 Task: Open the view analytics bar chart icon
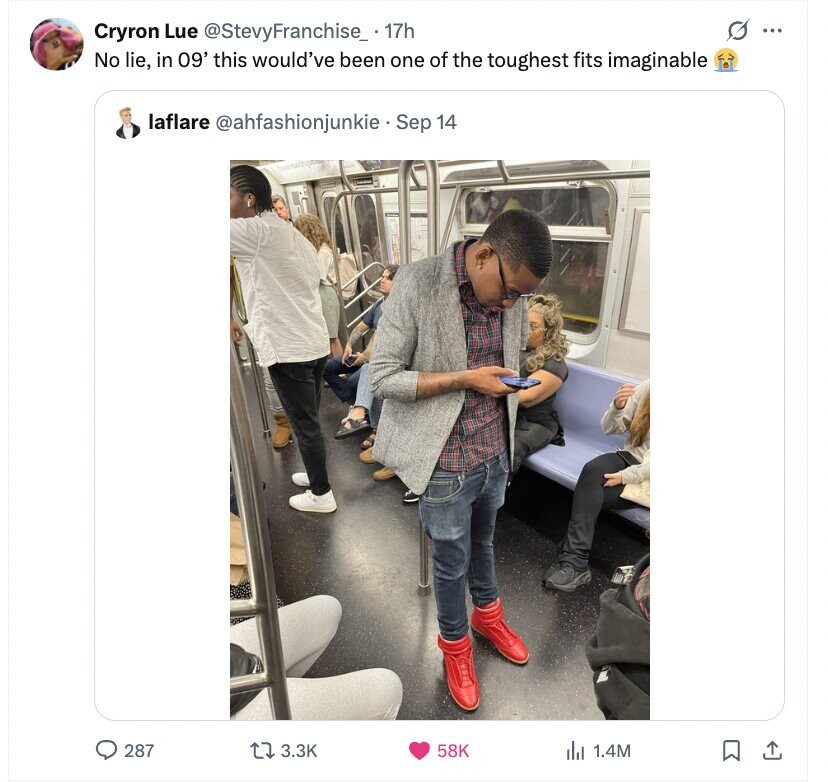point(575,750)
